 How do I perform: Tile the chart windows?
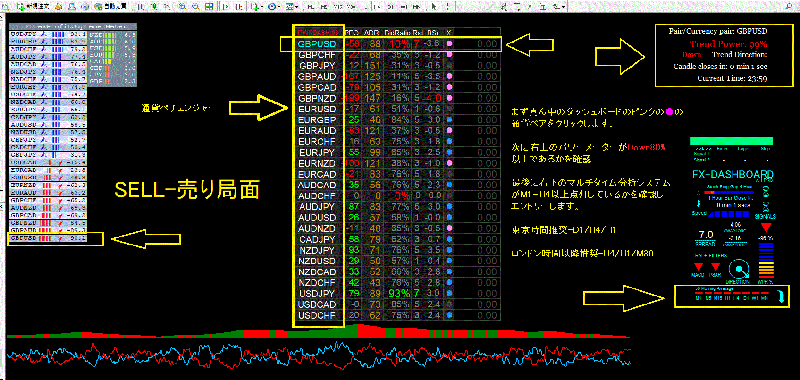click(x=209, y=7)
